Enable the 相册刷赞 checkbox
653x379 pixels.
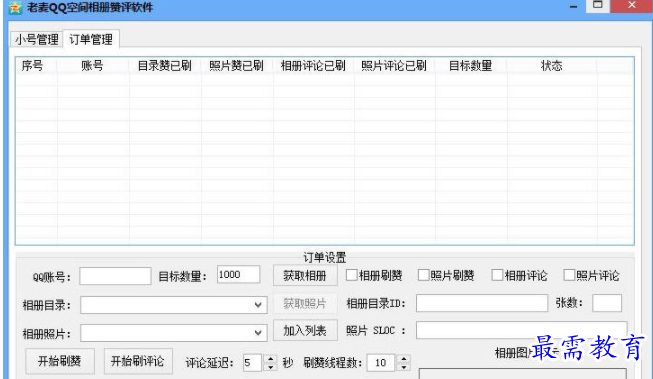351,275
